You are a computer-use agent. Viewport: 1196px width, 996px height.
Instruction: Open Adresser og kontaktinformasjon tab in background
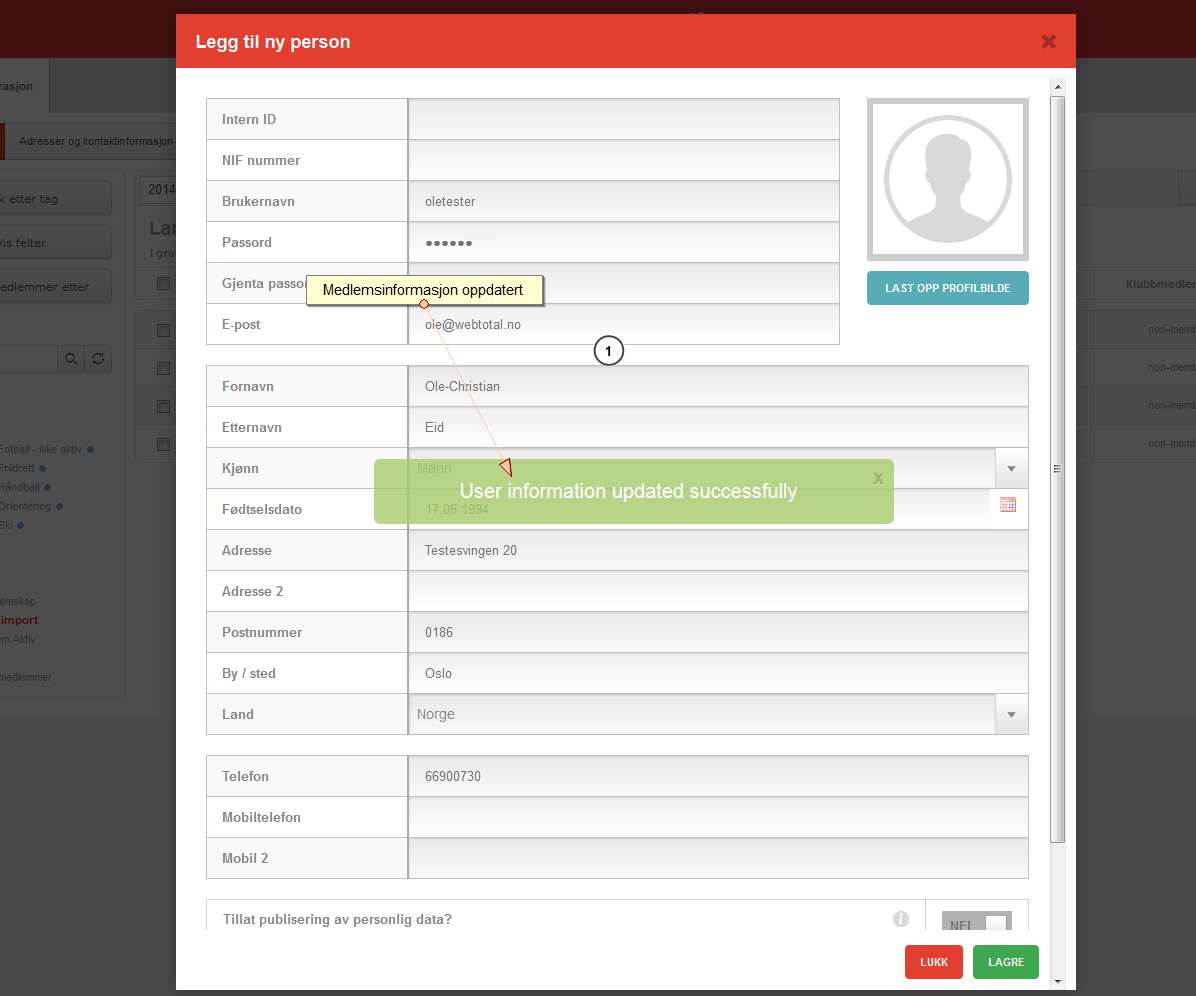[x=92, y=141]
